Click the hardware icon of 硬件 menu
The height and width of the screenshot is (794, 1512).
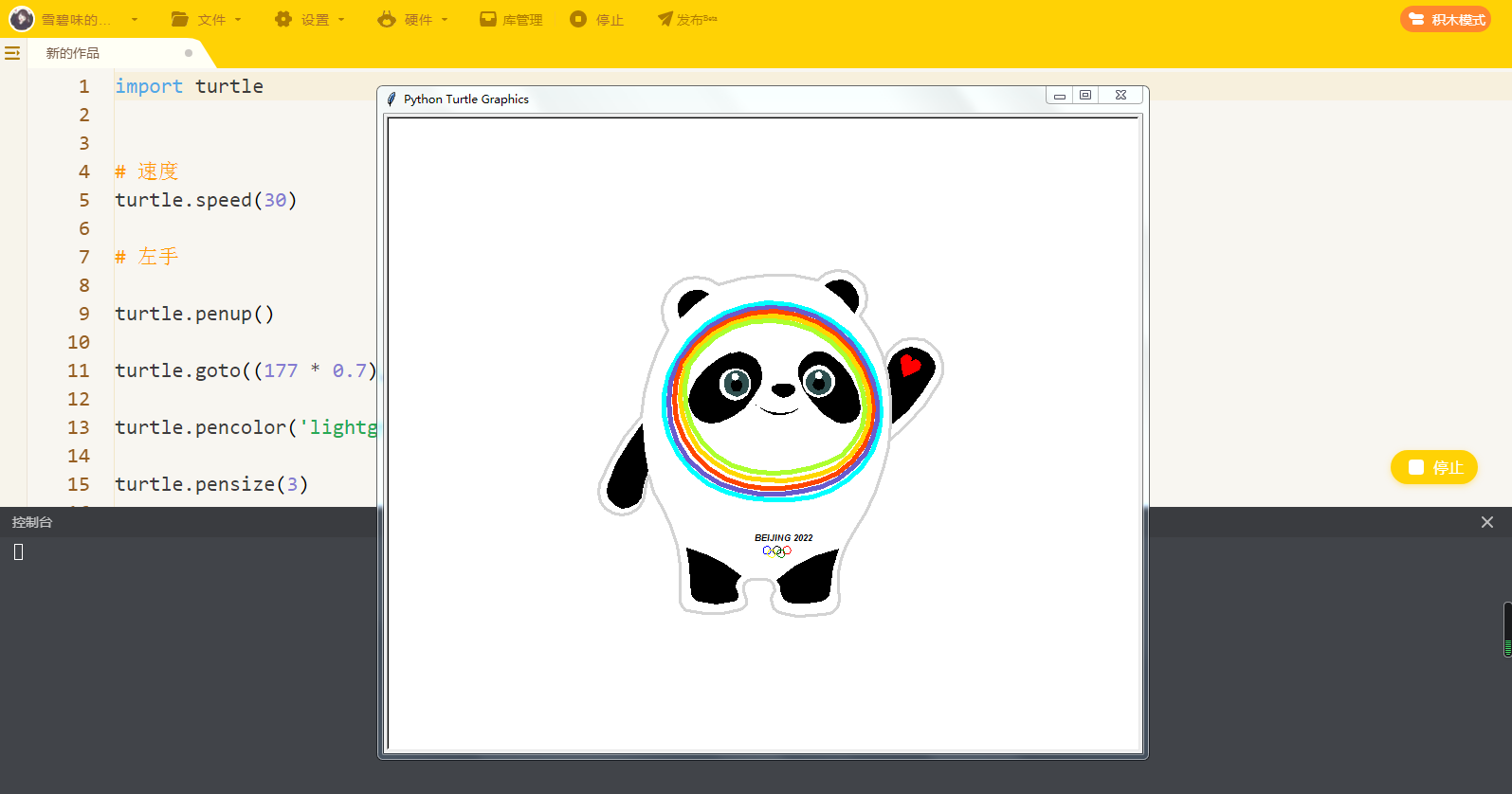click(386, 19)
